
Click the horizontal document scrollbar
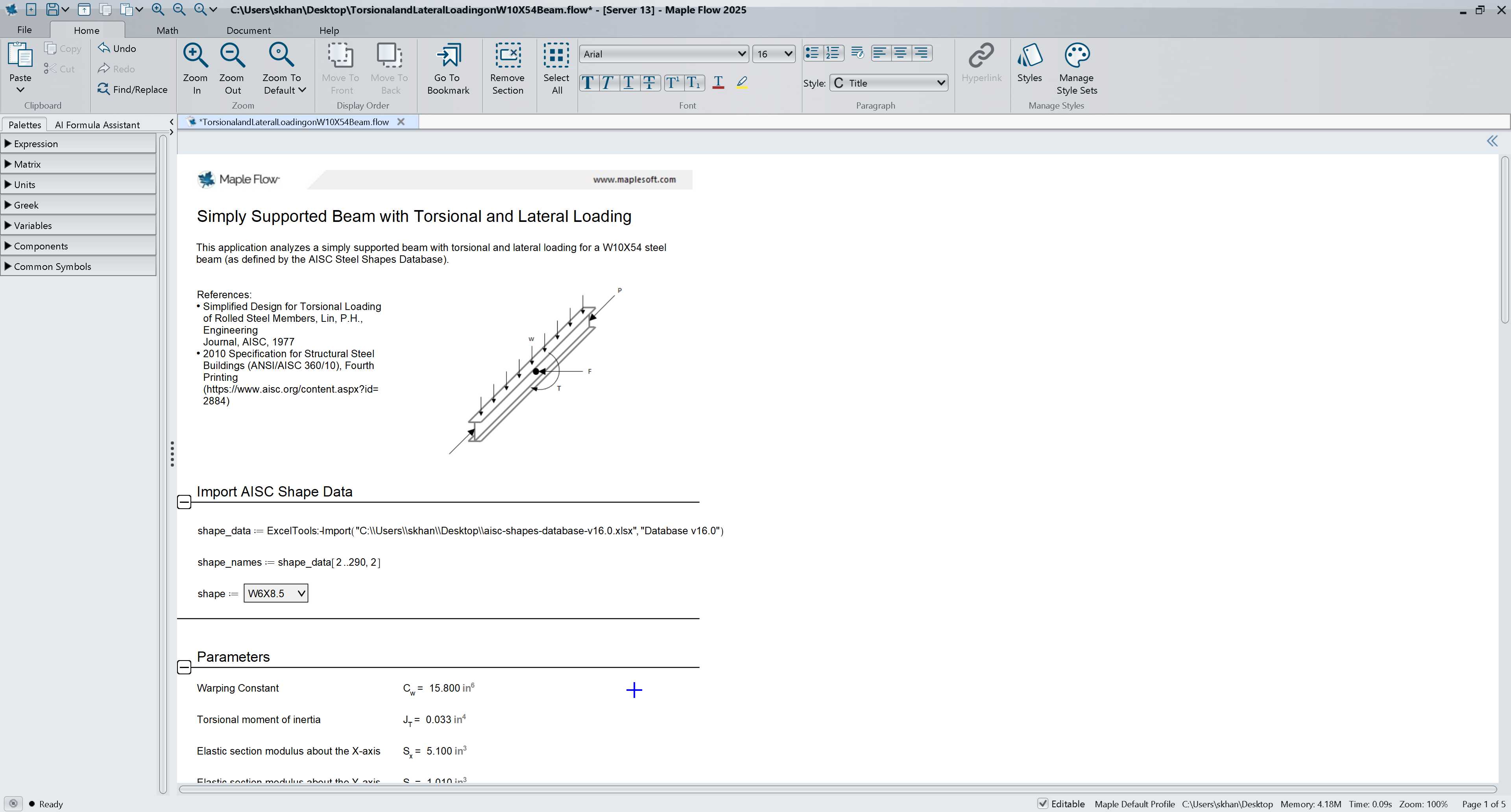tap(837, 789)
